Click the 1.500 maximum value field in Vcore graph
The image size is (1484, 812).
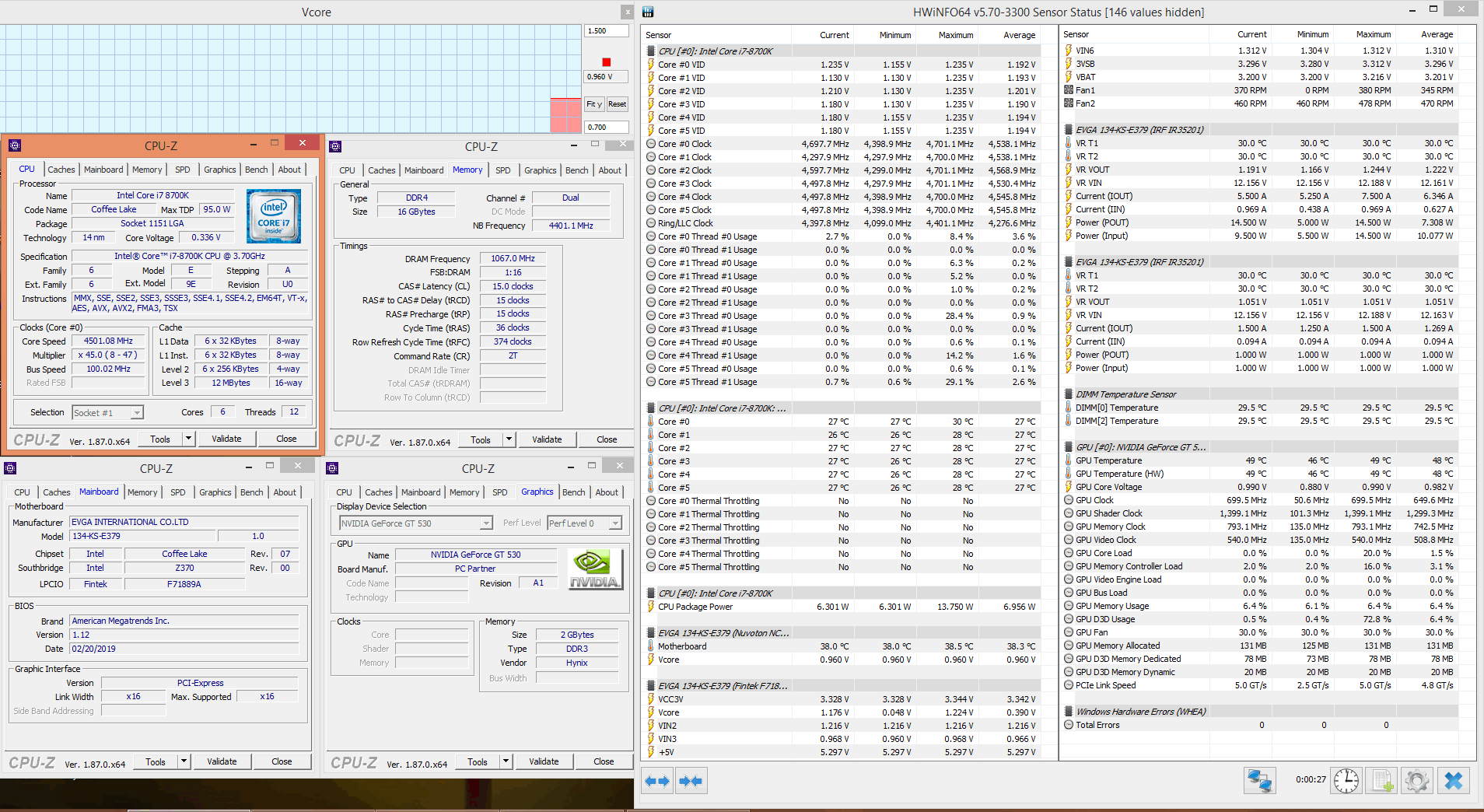606,31
